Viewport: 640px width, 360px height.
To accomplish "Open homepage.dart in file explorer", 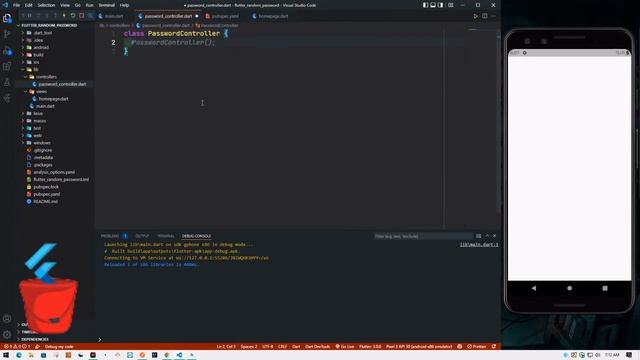I will [53, 99].
